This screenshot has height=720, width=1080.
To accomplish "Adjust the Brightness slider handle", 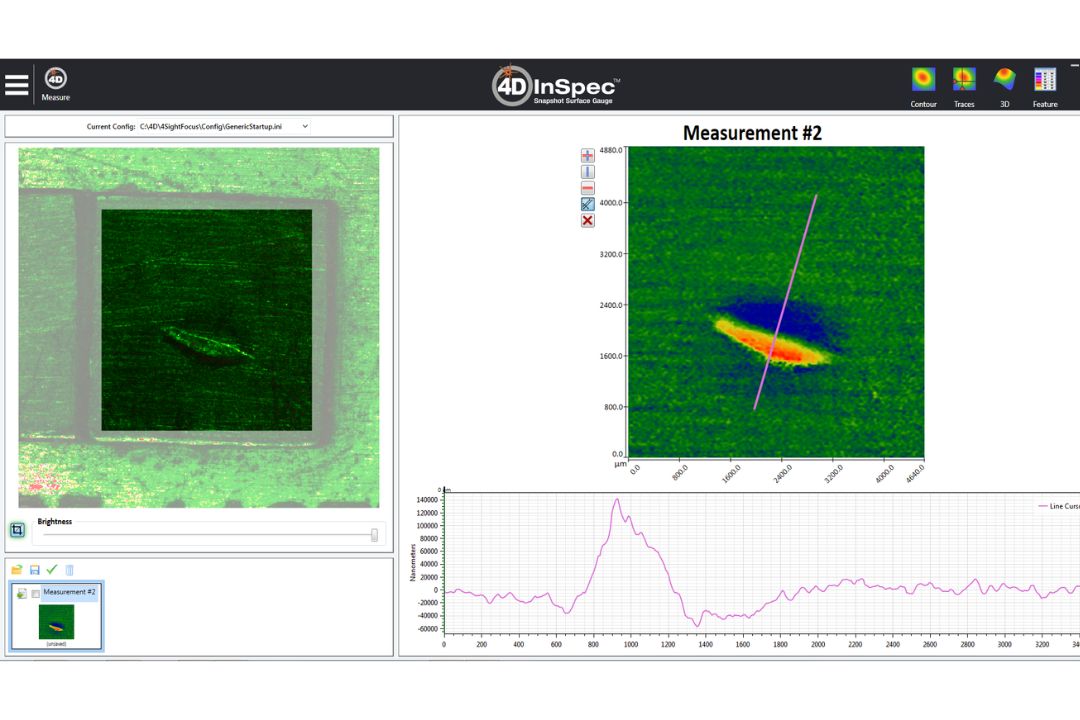I will coord(374,535).
